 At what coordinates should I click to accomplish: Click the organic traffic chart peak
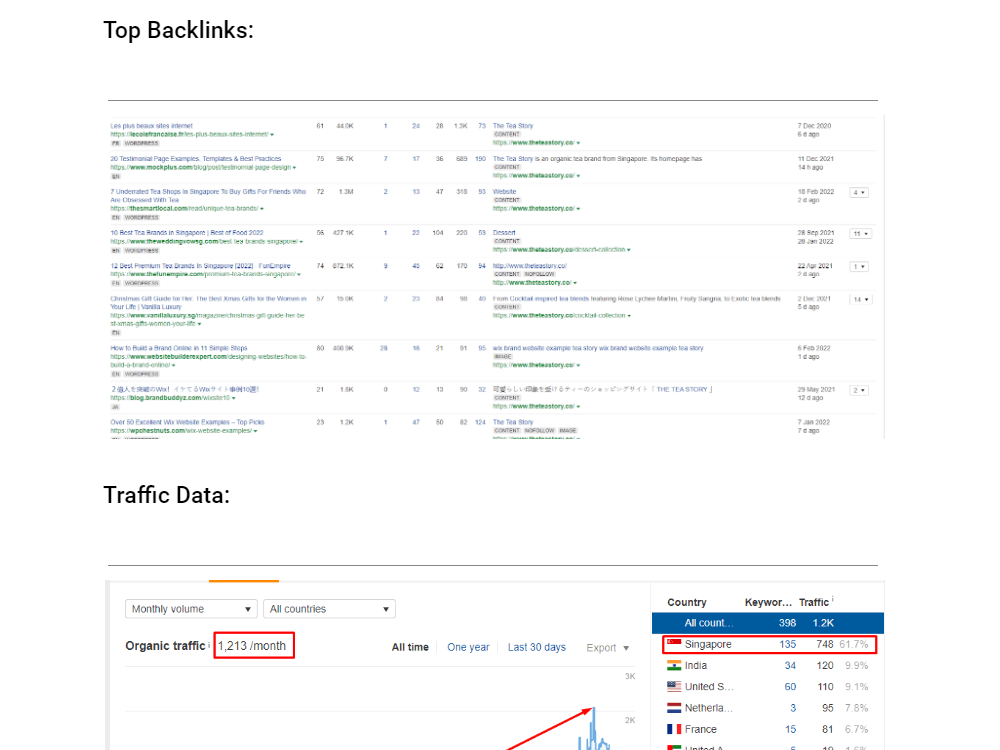tap(594, 709)
